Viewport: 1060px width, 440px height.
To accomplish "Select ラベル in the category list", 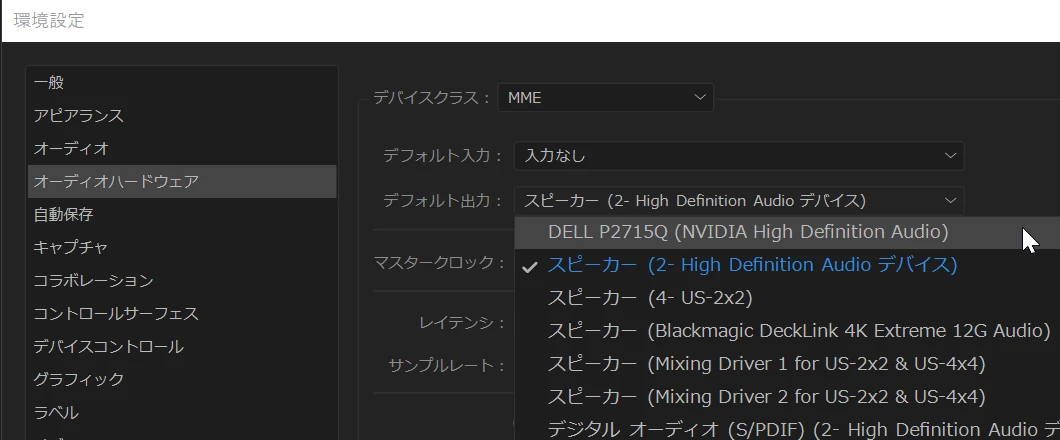I will click(x=182, y=412).
